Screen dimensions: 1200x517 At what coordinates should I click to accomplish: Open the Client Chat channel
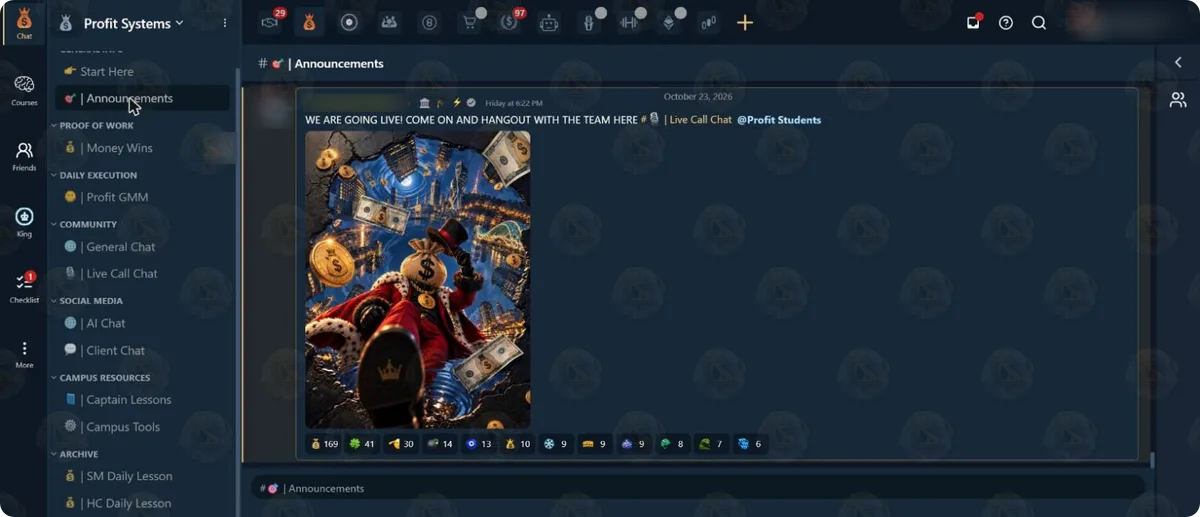[142, 350]
